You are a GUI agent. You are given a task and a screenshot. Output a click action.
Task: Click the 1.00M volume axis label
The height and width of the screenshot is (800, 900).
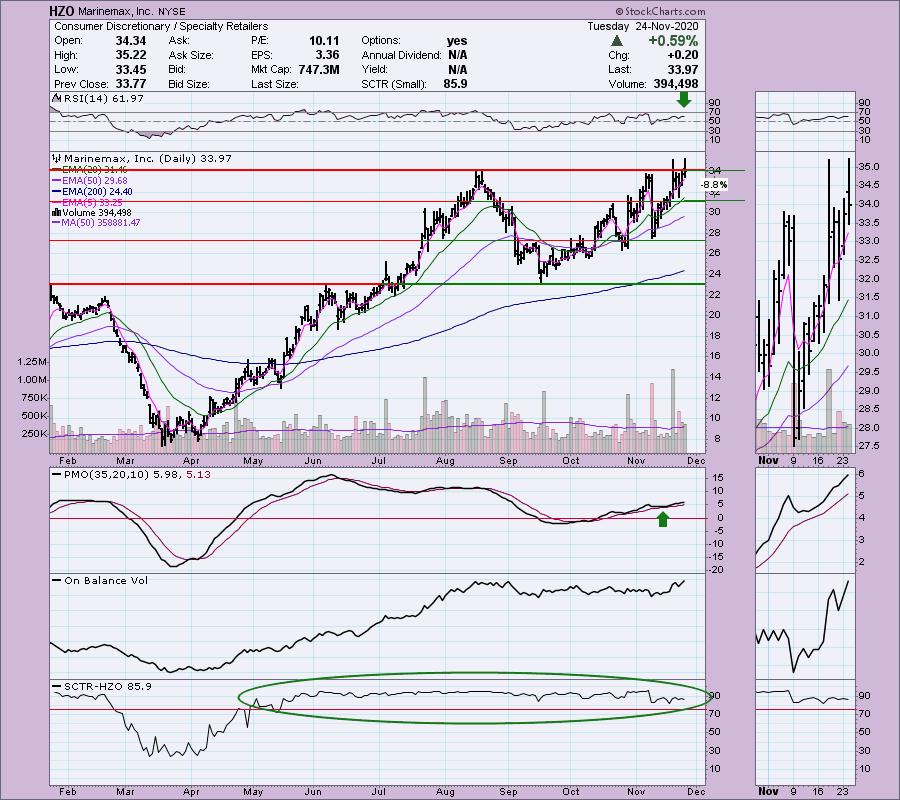(32, 380)
